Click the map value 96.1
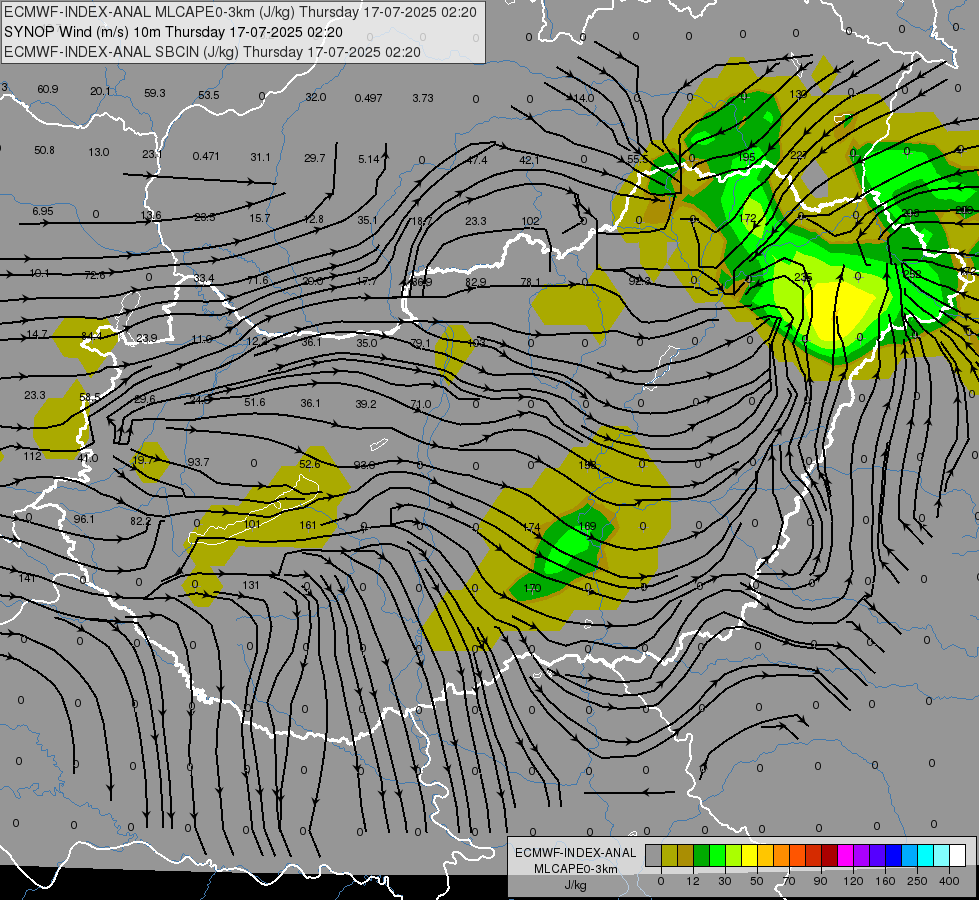This screenshot has height=900, width=979. (84, 519)
